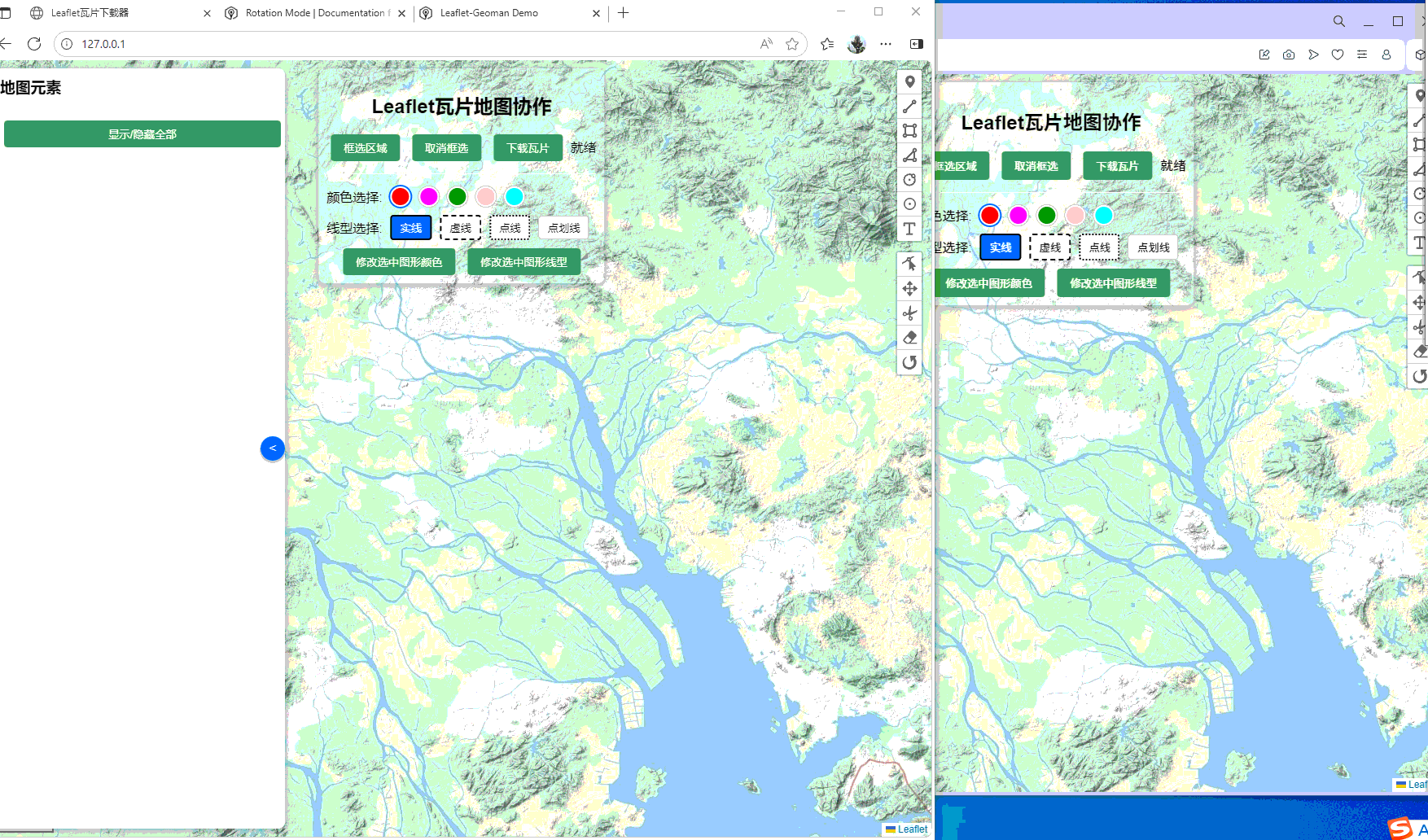Pick the cyan color swatch in right window
The height and width of the screenshot is (840, 1428).
(1104, 215)
